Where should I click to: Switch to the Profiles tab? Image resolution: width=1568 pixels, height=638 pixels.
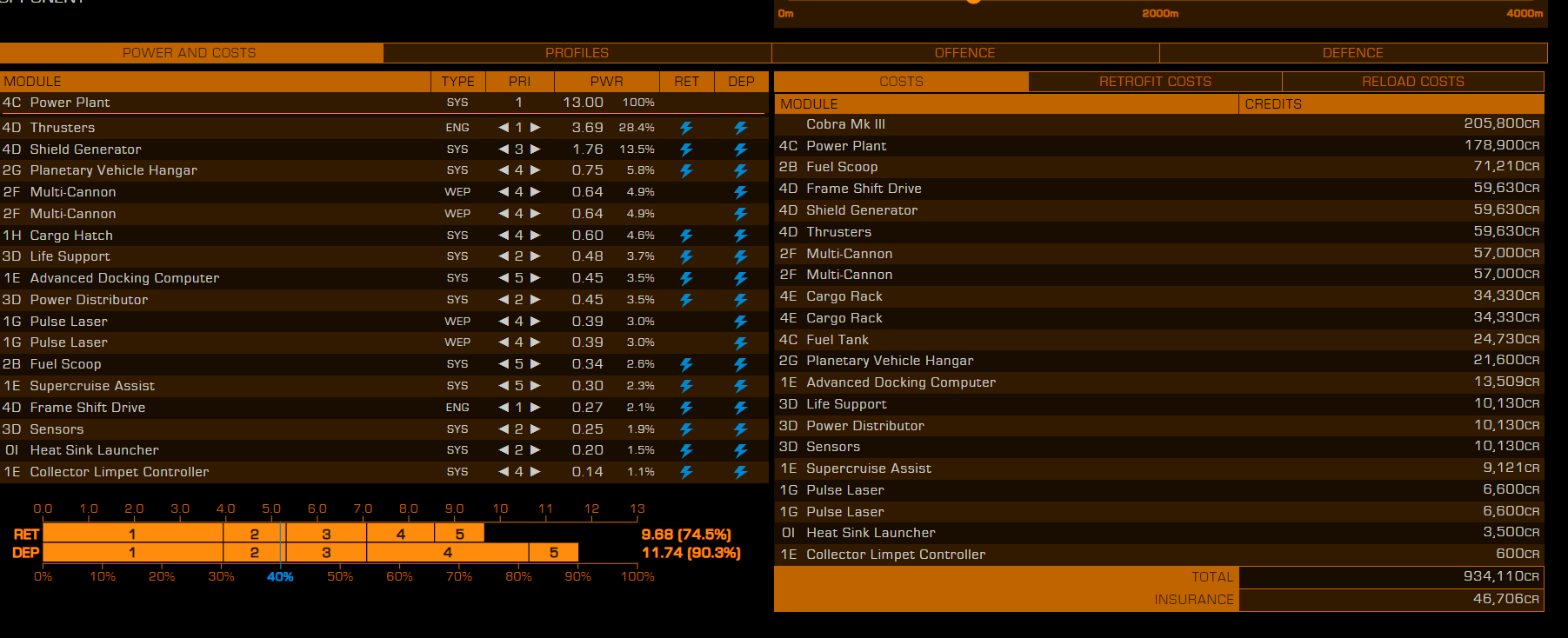(577, 53)
